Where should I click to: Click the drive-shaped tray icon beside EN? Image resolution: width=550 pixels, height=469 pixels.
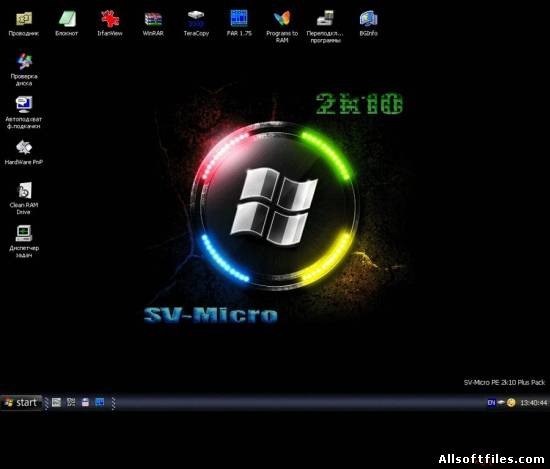coord(501,403)
